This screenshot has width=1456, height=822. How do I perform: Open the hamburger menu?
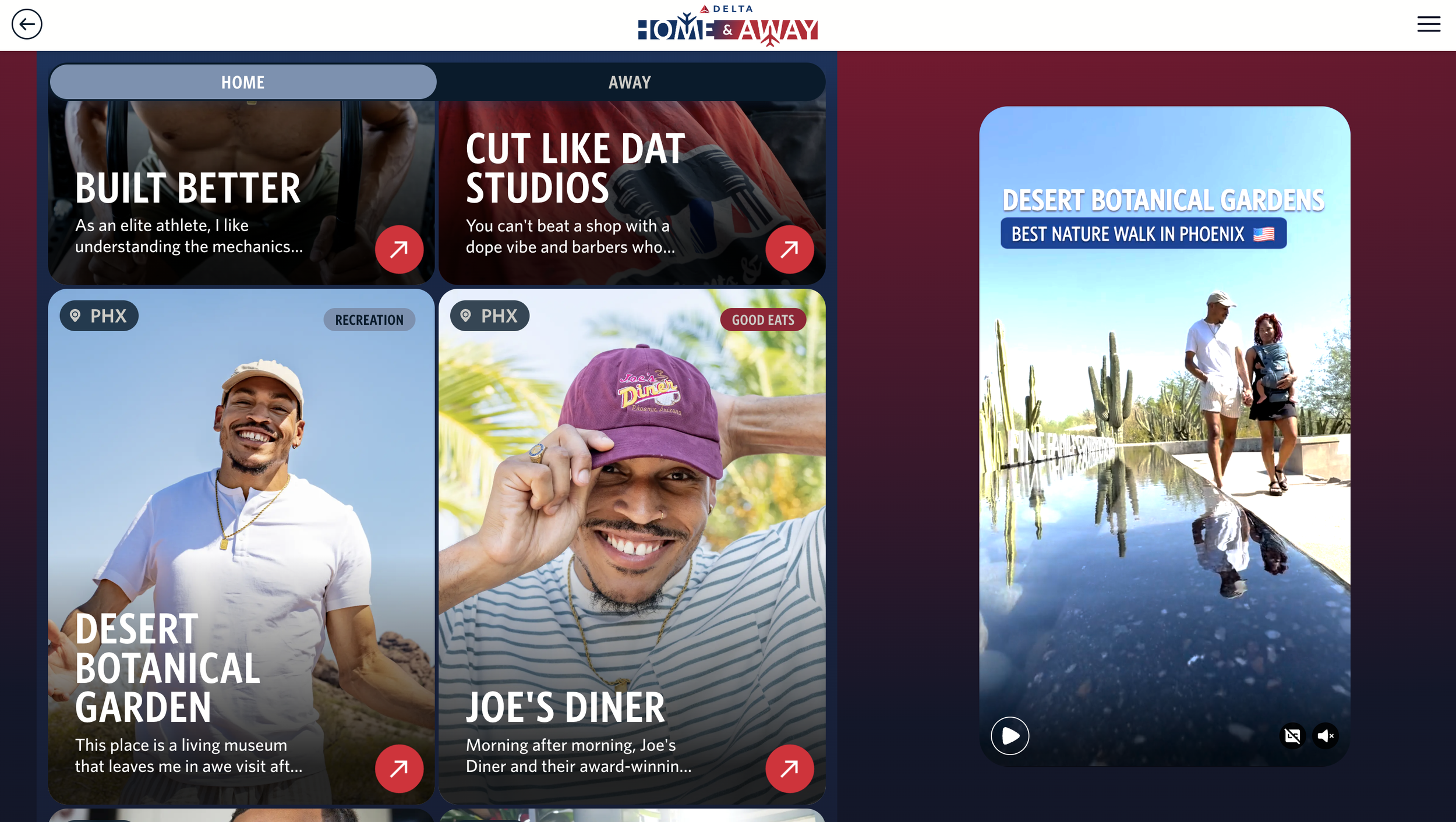[x=1429, y=24]
